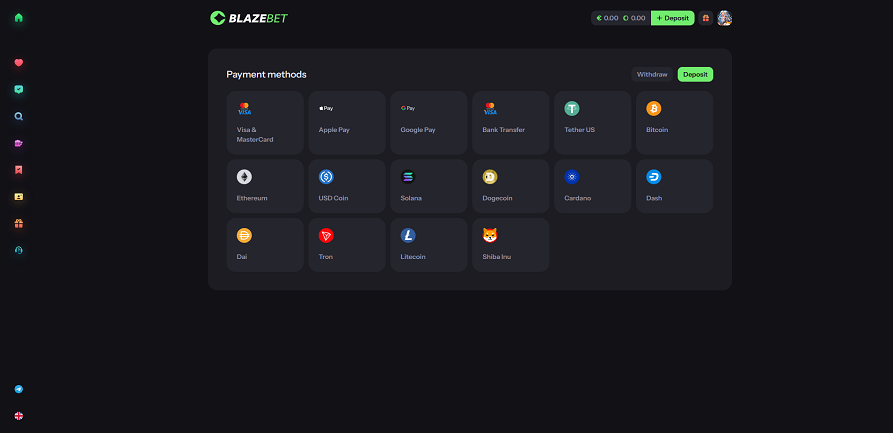Image resolution: width=893 pixels, height=433 pixels.
Task: Click the second 0.00 balance in header
Action: [634, 18]
